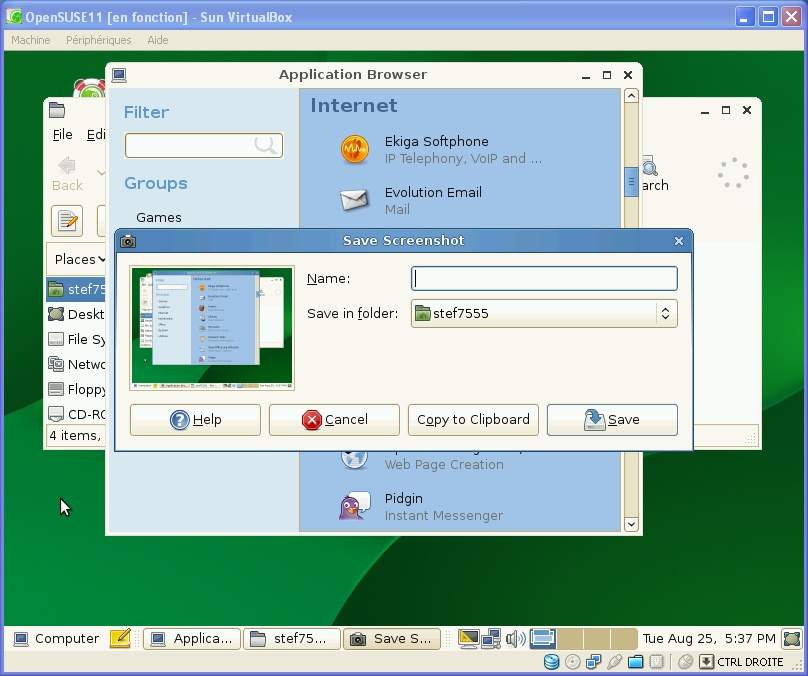This screenshot has width=808, height=676.
Task: Select the Games group
Action: click(x=159, y=217)
